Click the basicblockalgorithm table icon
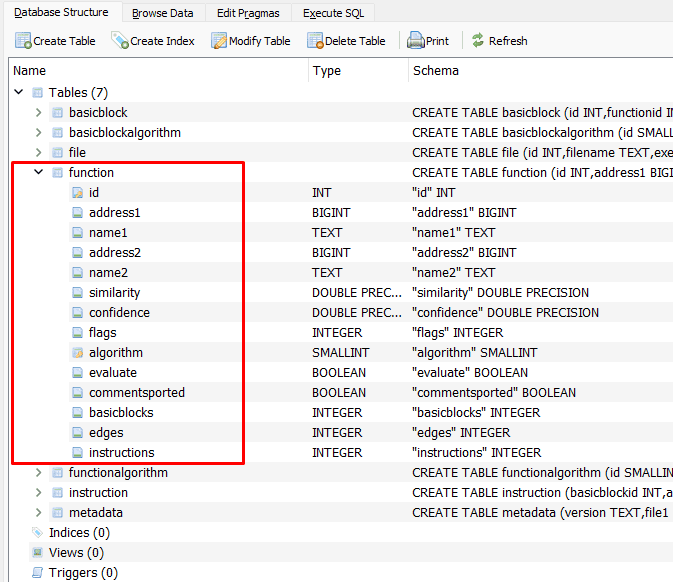Image resolution: width=673 pixels, height=582 pixels. tap(58, 133)
